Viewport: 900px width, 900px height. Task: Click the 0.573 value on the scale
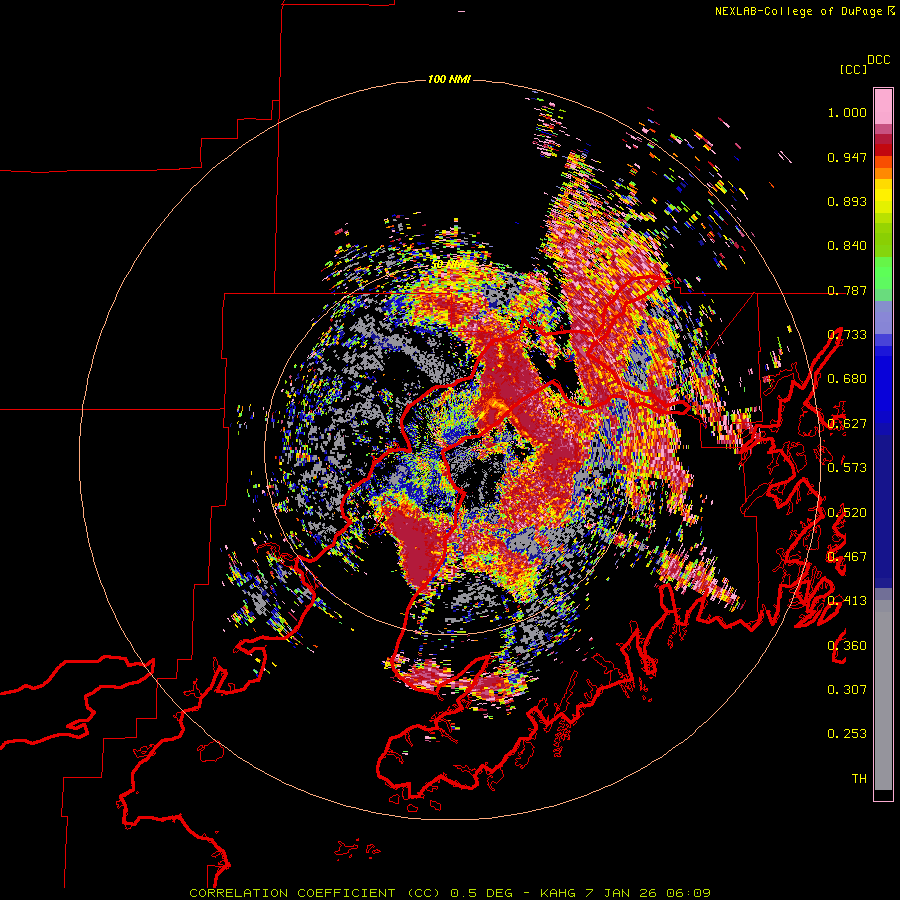coord(847,467)
